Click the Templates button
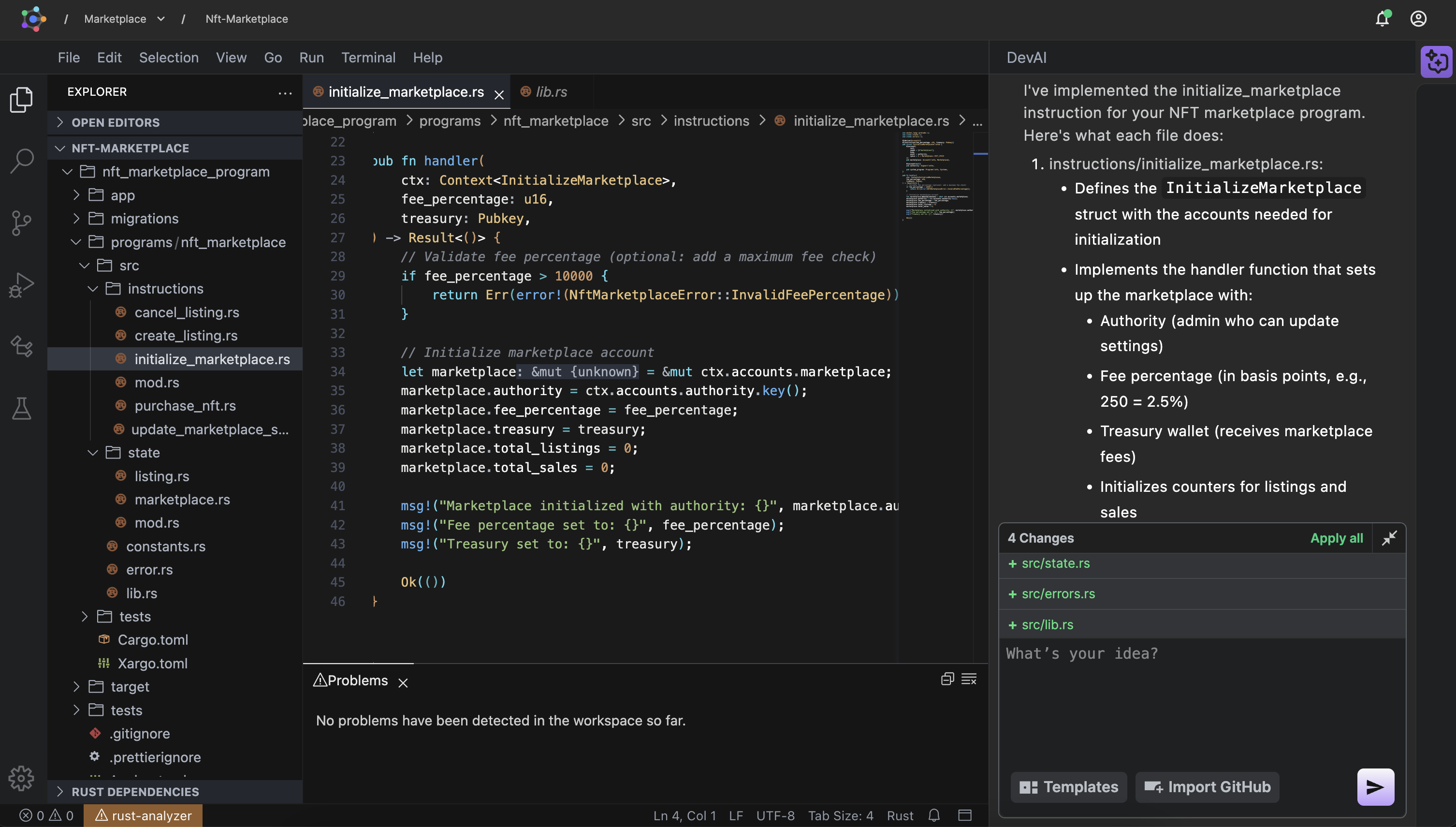 [x=1069, y=787]
